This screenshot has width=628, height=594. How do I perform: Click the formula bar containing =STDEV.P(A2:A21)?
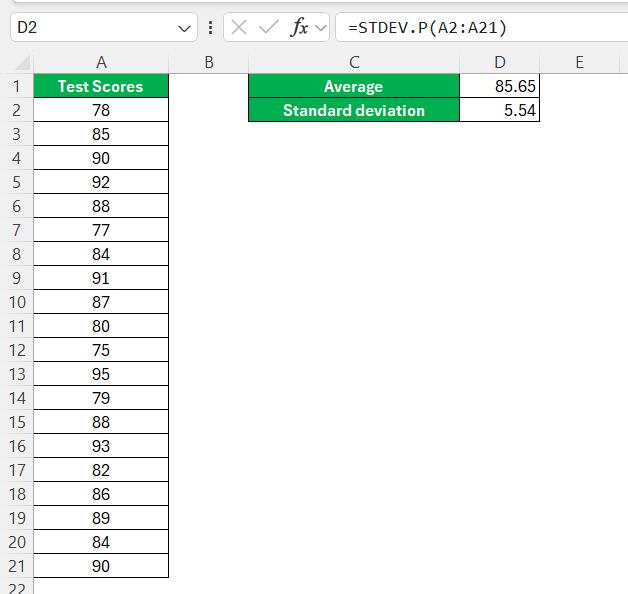481,27
